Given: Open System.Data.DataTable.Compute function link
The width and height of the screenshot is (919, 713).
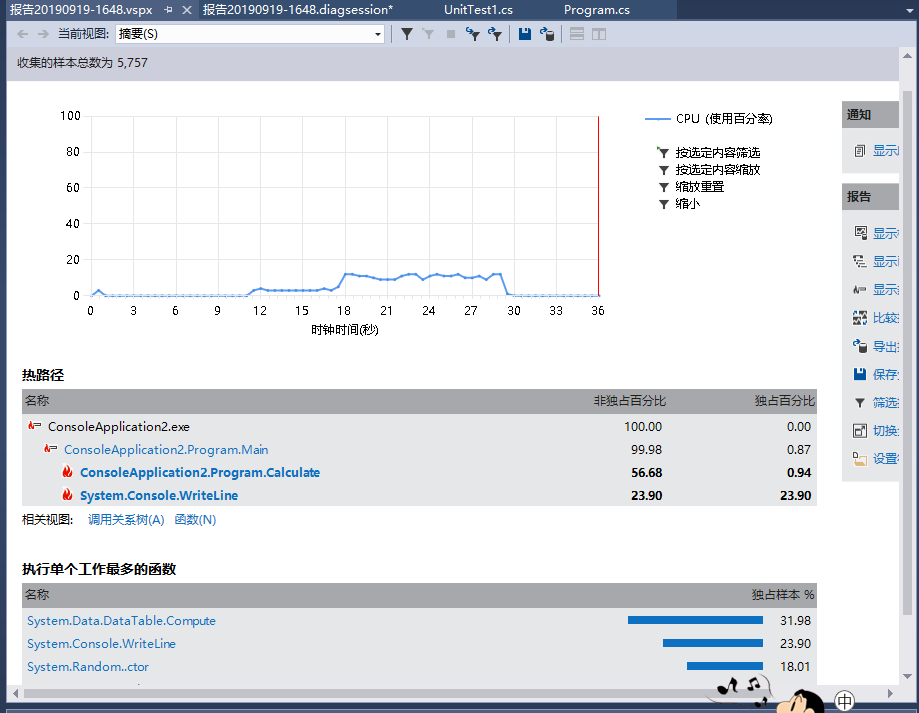Looking at the screenshot, I should coord(121,620).
